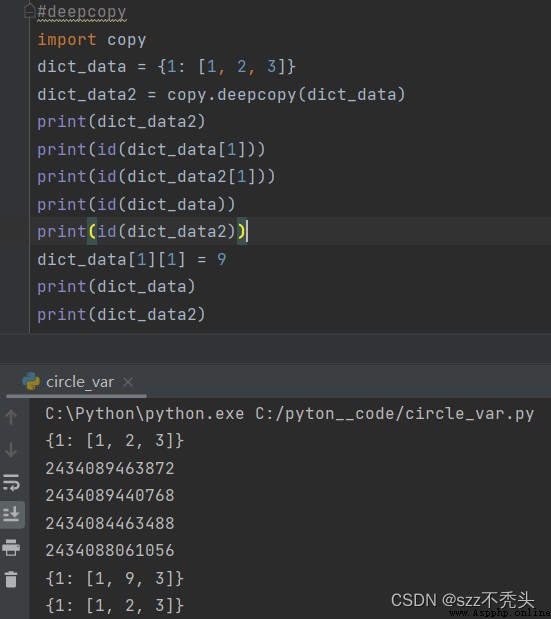This screenshot has width=551, height=619.
Task: Close the circle_var run tab
Action: click(128, 382)
